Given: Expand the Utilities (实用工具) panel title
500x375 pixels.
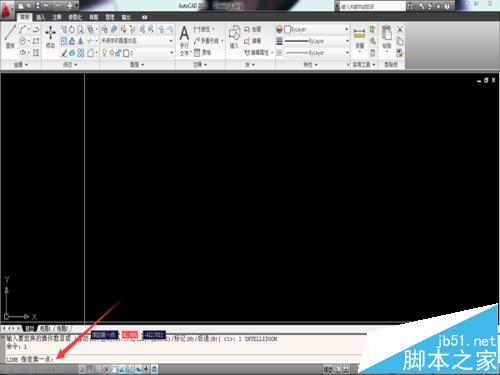Looking at the screenshot, I should tap(364, 64).
